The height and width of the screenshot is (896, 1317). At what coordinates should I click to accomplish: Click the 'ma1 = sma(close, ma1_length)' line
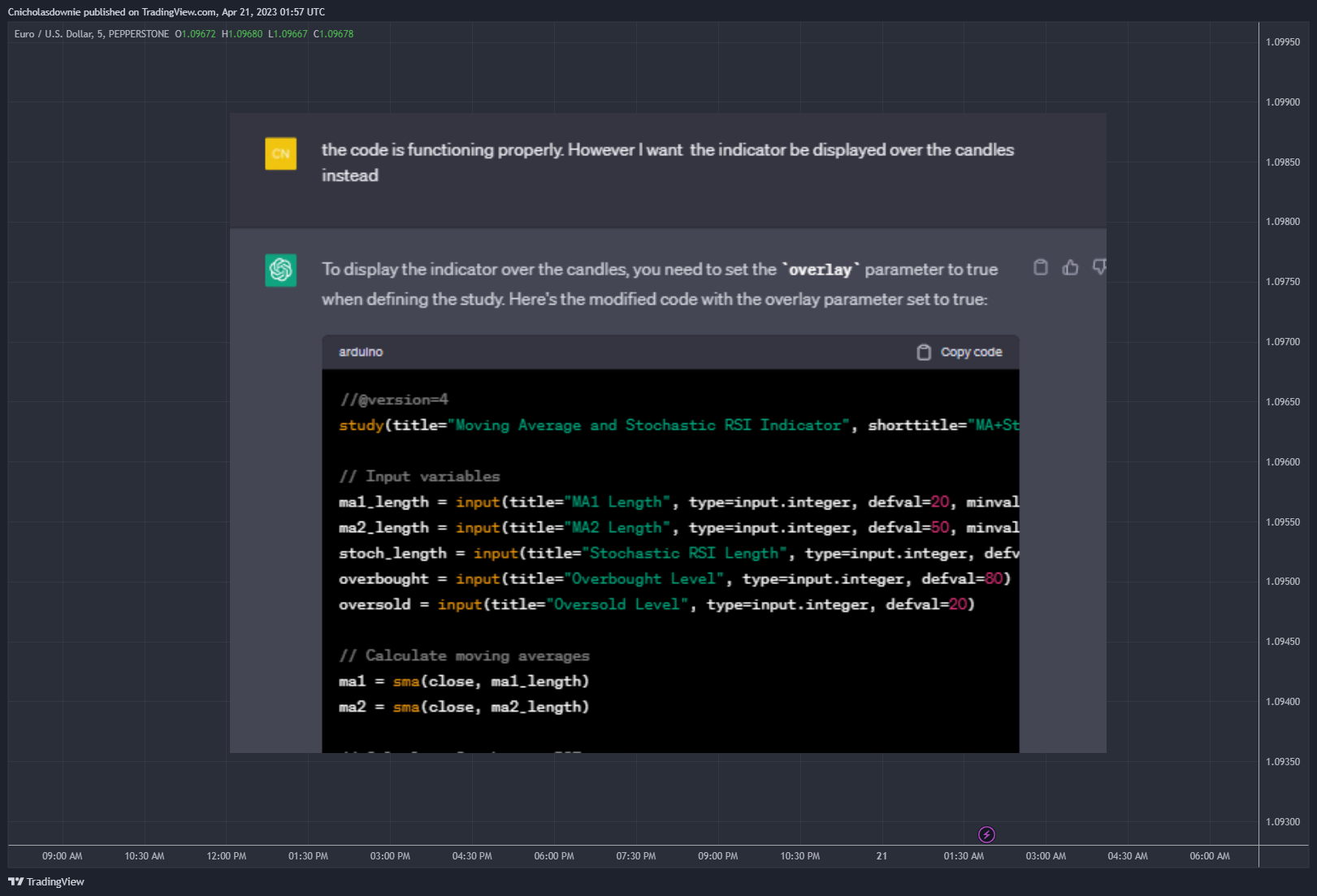click(464, 682)
